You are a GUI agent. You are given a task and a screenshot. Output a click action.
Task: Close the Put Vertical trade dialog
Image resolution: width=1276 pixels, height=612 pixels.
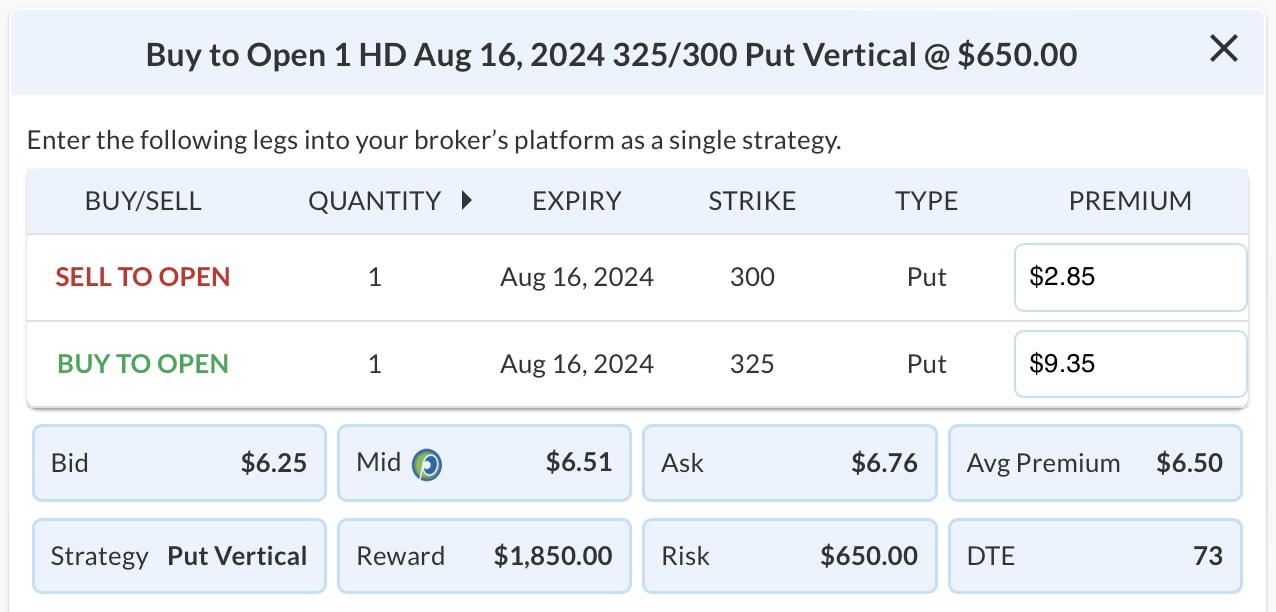point(1224,49)
